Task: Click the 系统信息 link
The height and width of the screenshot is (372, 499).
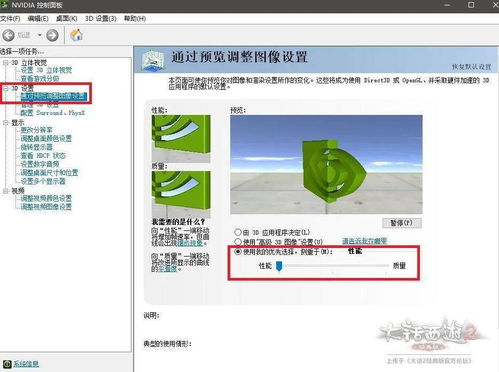Action: click(x=26, y=364)
